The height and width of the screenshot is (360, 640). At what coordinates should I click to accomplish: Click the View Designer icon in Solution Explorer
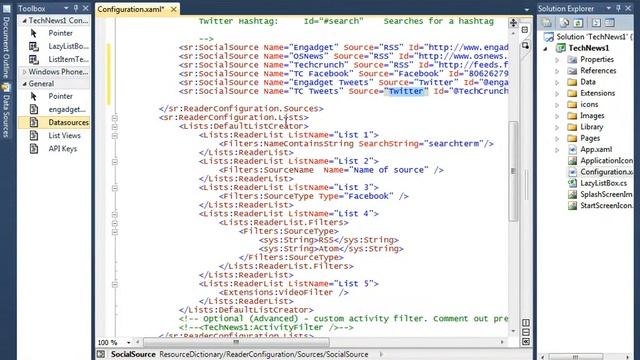610,23
